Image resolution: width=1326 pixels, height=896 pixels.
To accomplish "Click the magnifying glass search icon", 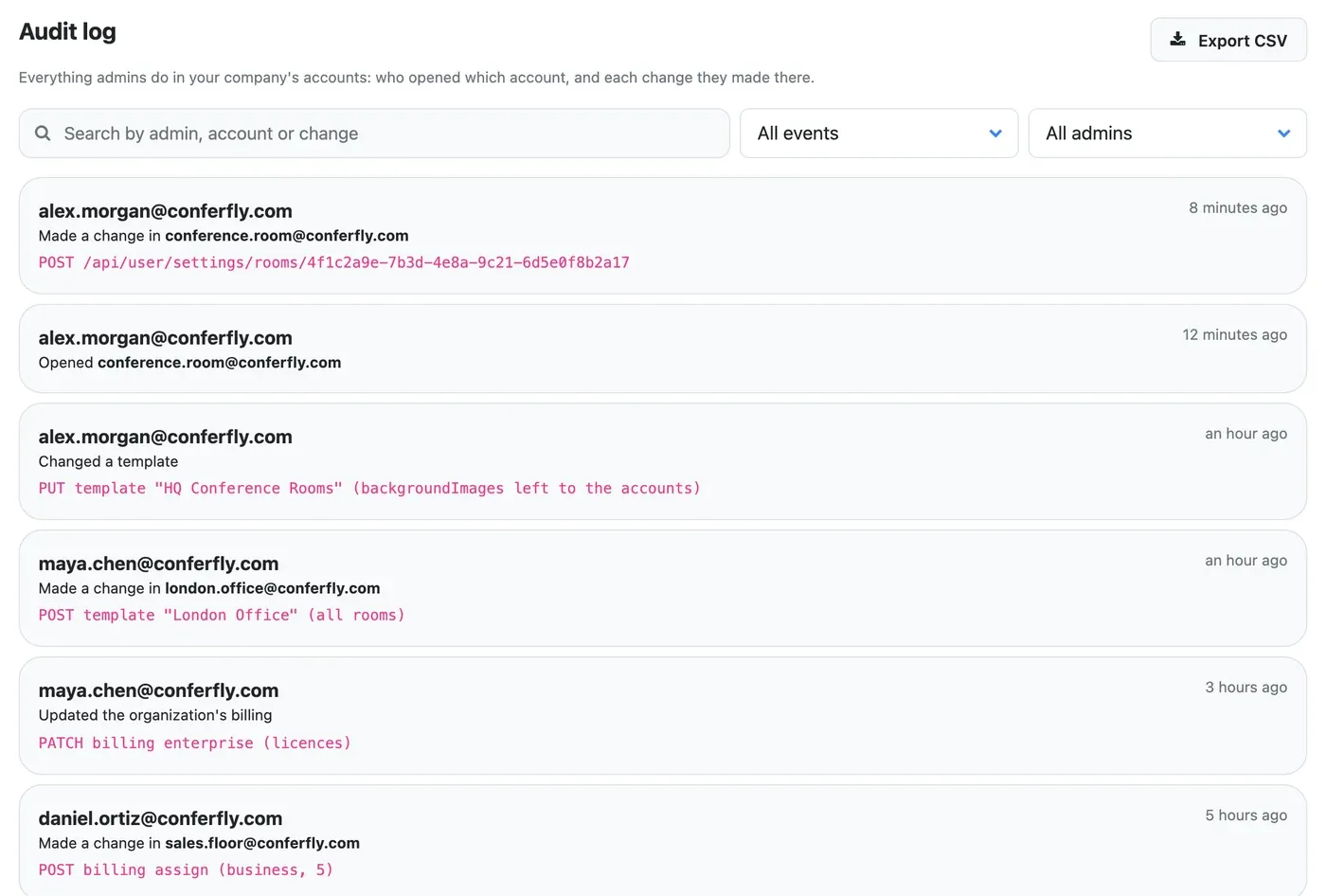I will [x=43, y=134].
